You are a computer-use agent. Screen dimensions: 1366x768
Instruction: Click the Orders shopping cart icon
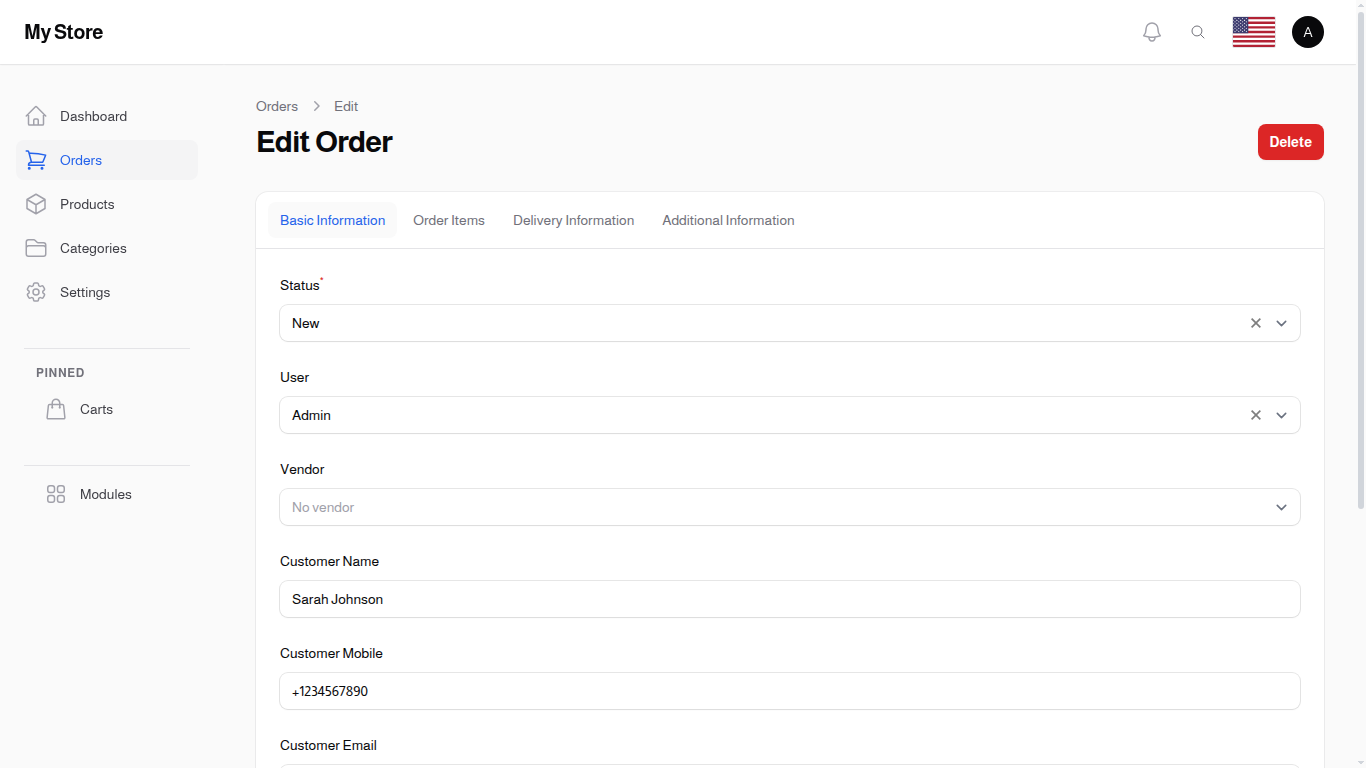pos(36,159)
